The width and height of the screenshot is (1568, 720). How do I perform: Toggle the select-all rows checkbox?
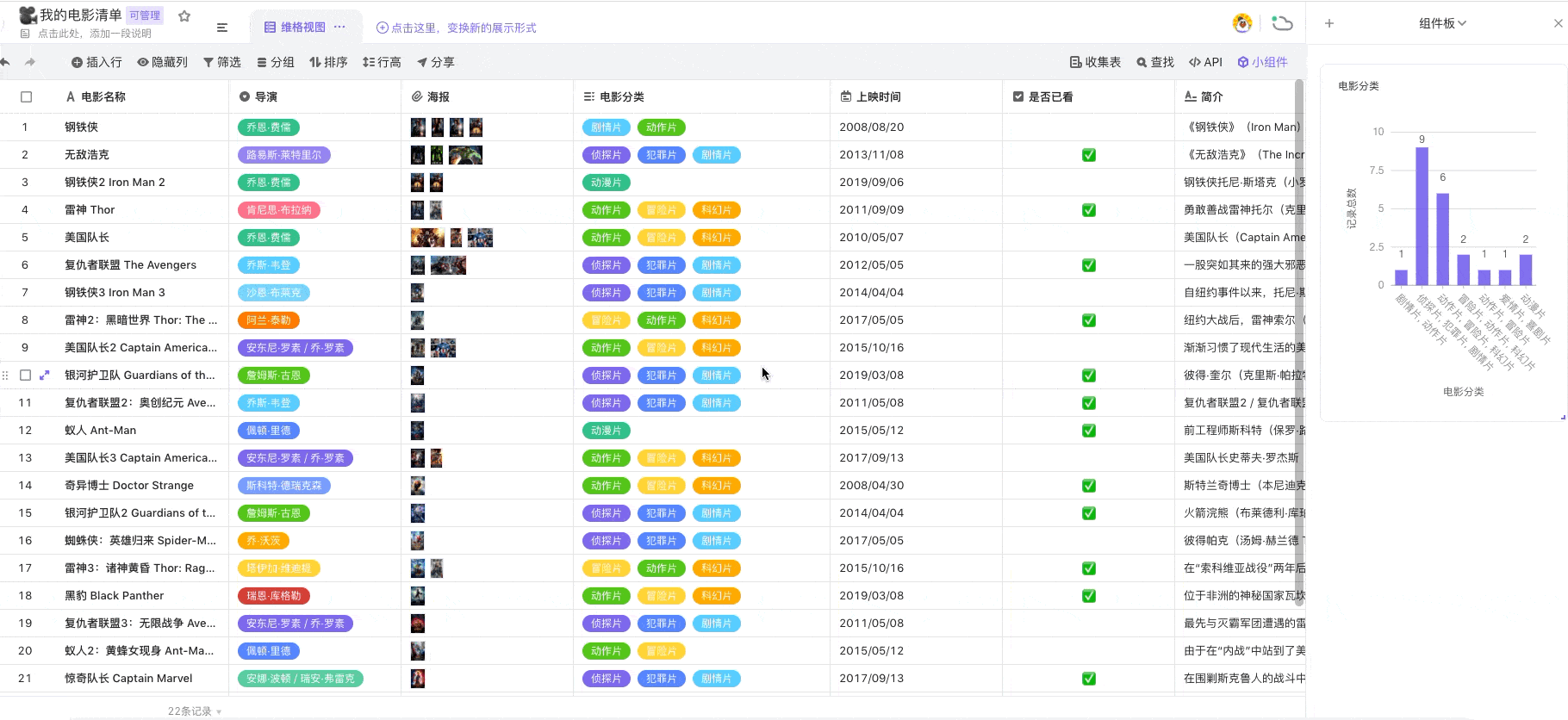(x=26, y=97)
